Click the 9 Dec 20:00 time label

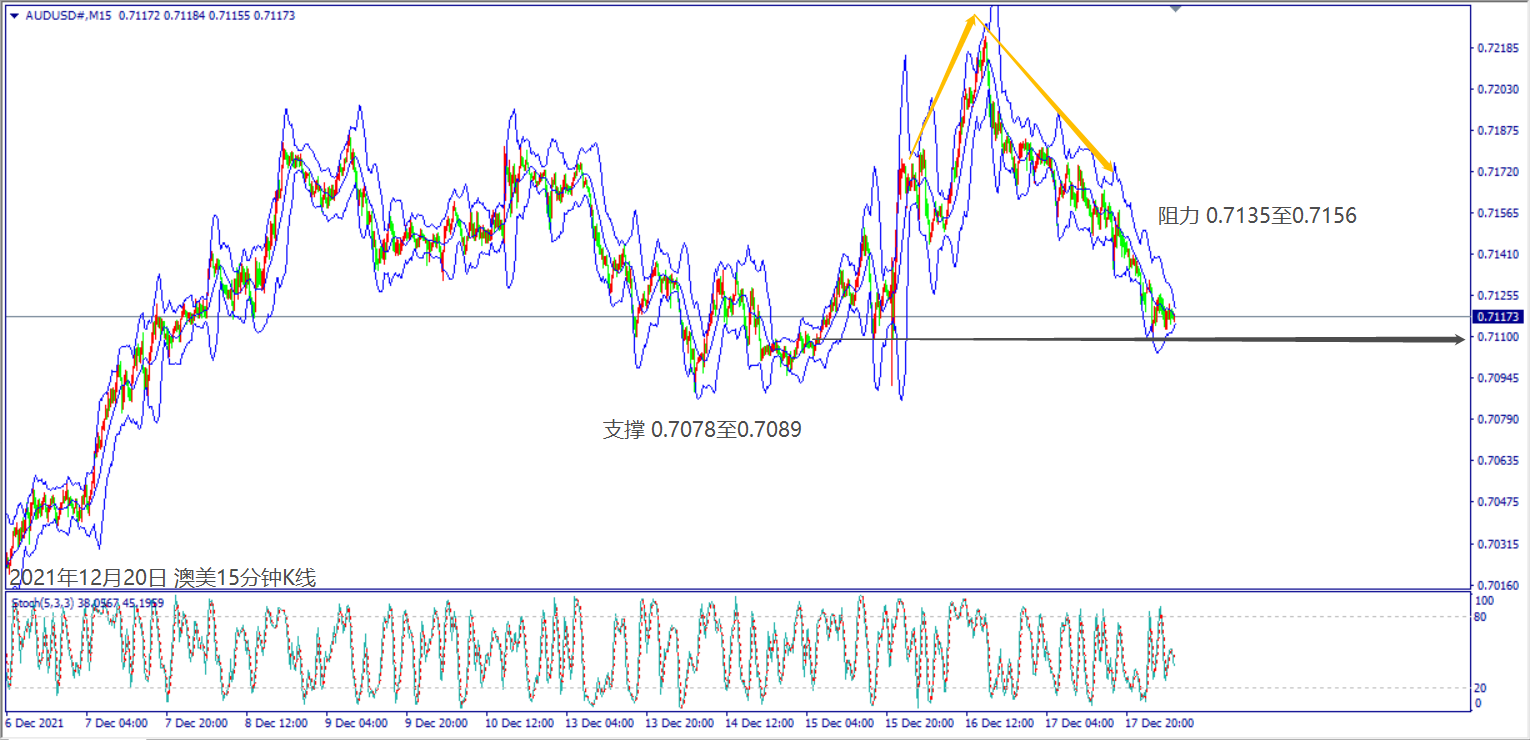click(436, 723)
